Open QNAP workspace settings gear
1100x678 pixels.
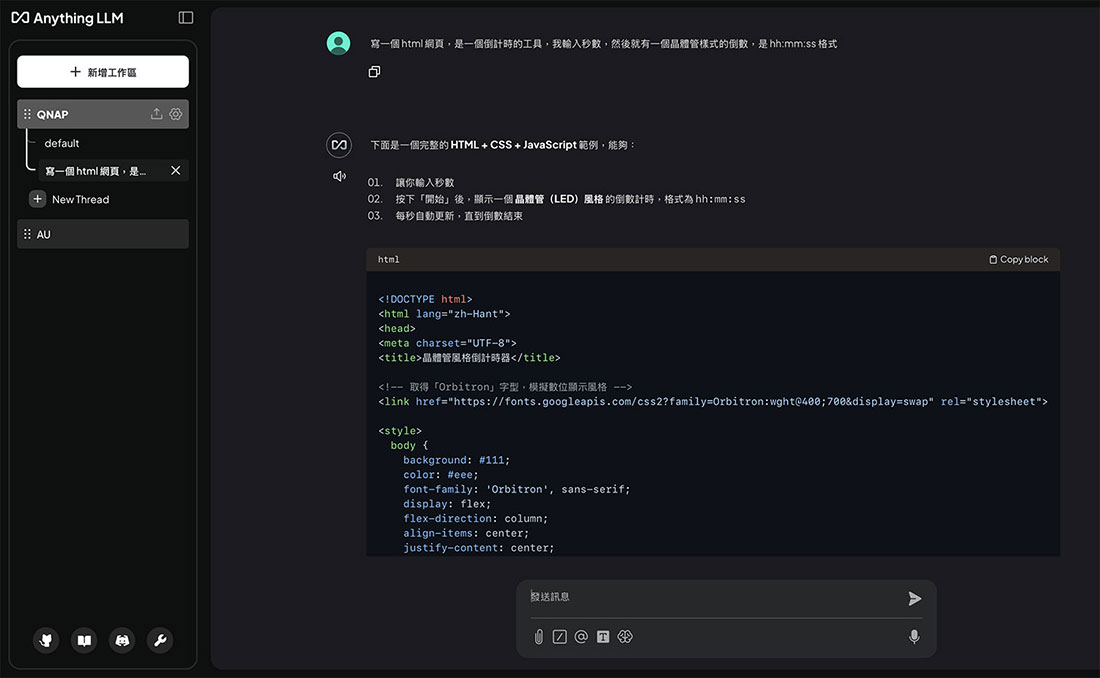175,114
